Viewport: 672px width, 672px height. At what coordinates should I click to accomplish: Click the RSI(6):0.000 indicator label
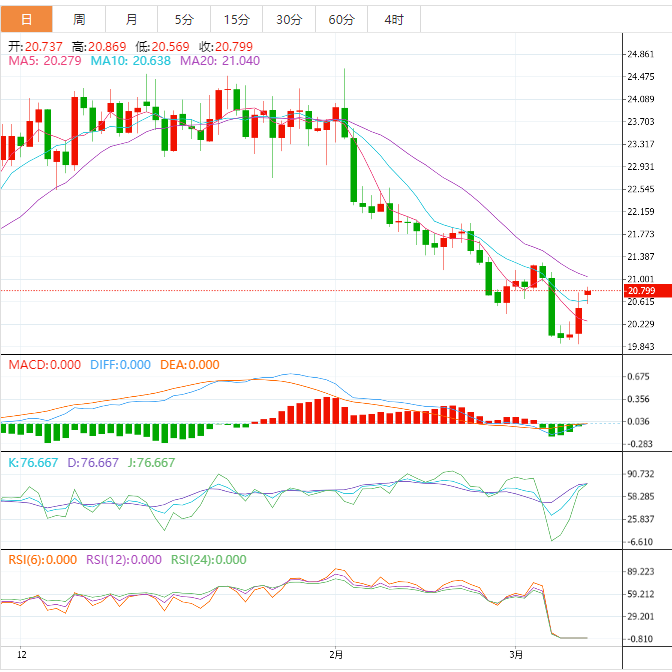coord(43,560)
